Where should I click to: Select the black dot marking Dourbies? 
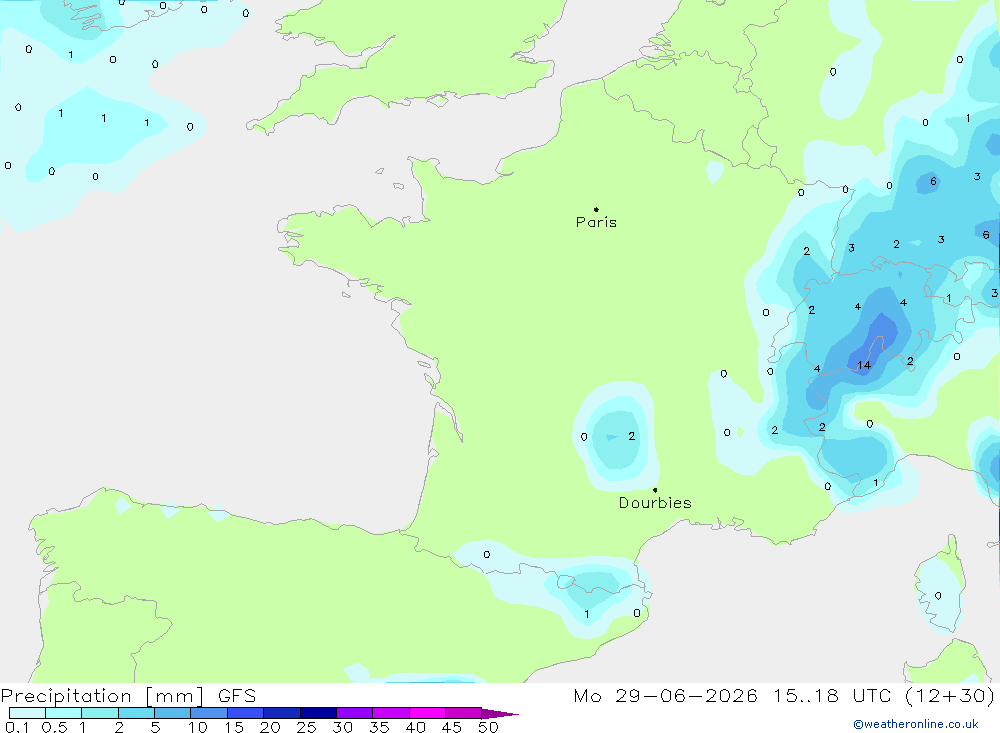point(655,490)
